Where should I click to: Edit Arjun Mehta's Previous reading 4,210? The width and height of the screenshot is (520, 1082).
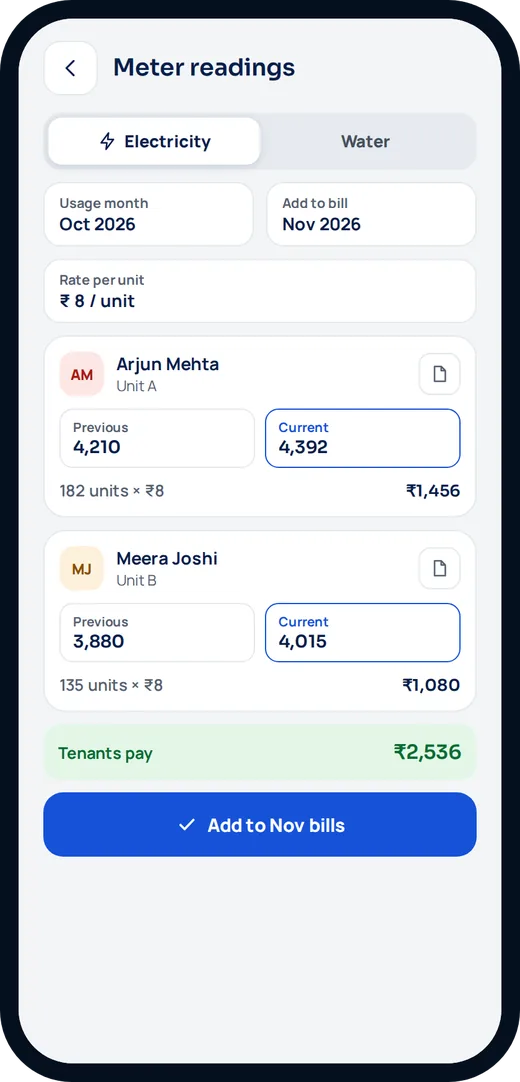pos(157,438)
